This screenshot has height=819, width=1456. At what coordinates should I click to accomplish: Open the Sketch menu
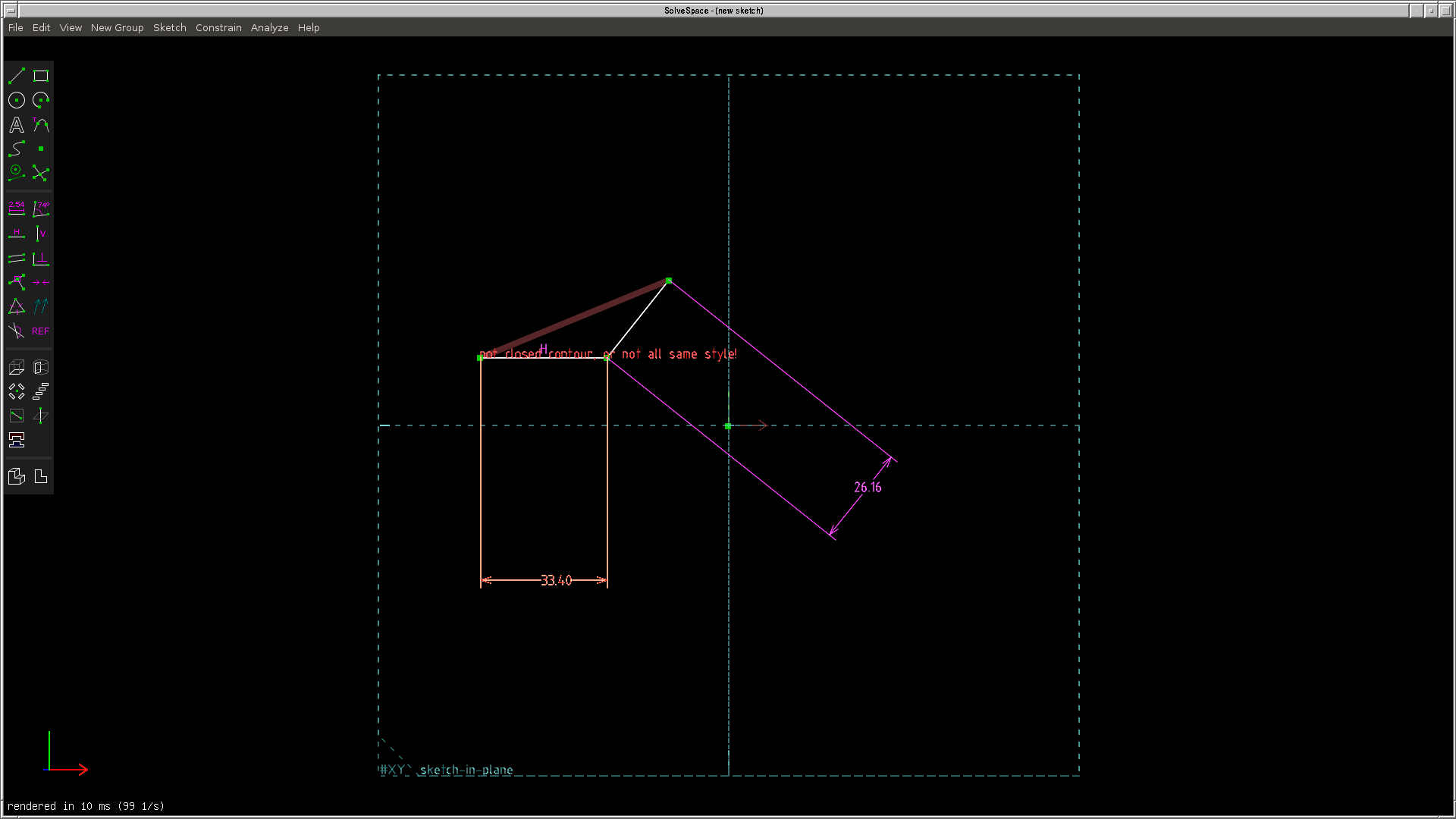pos(169,27)
